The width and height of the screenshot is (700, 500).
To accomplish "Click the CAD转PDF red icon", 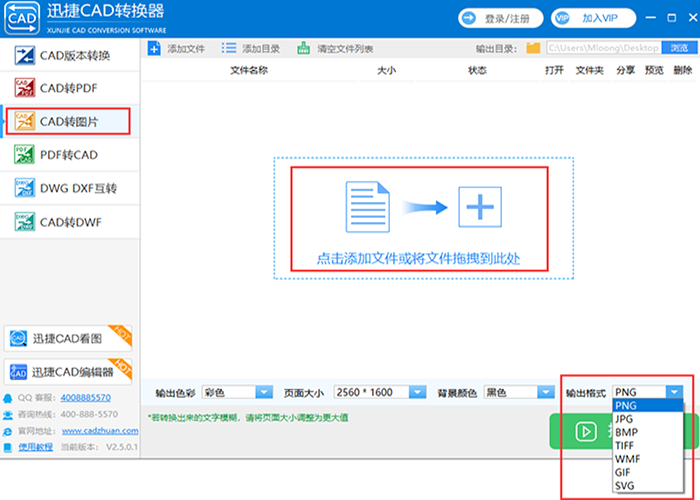I will pos(25,88).
